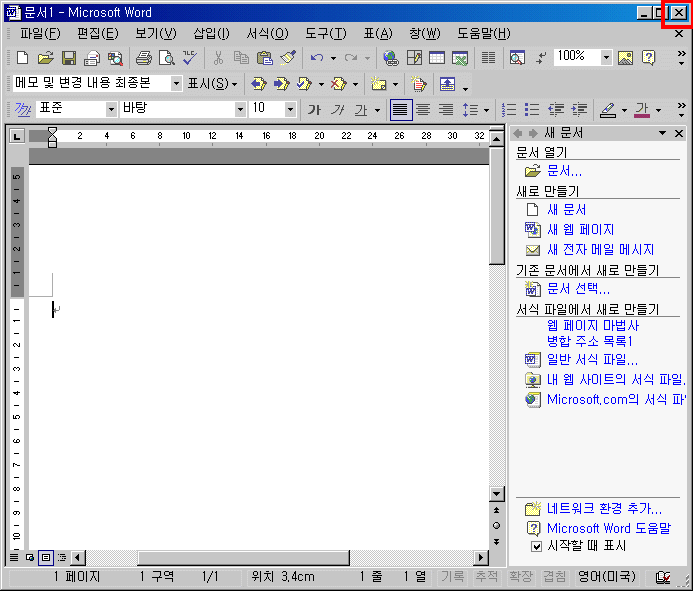
Task: Click vertical scrollbar down arrow
Action: click(x=497, y=493)
